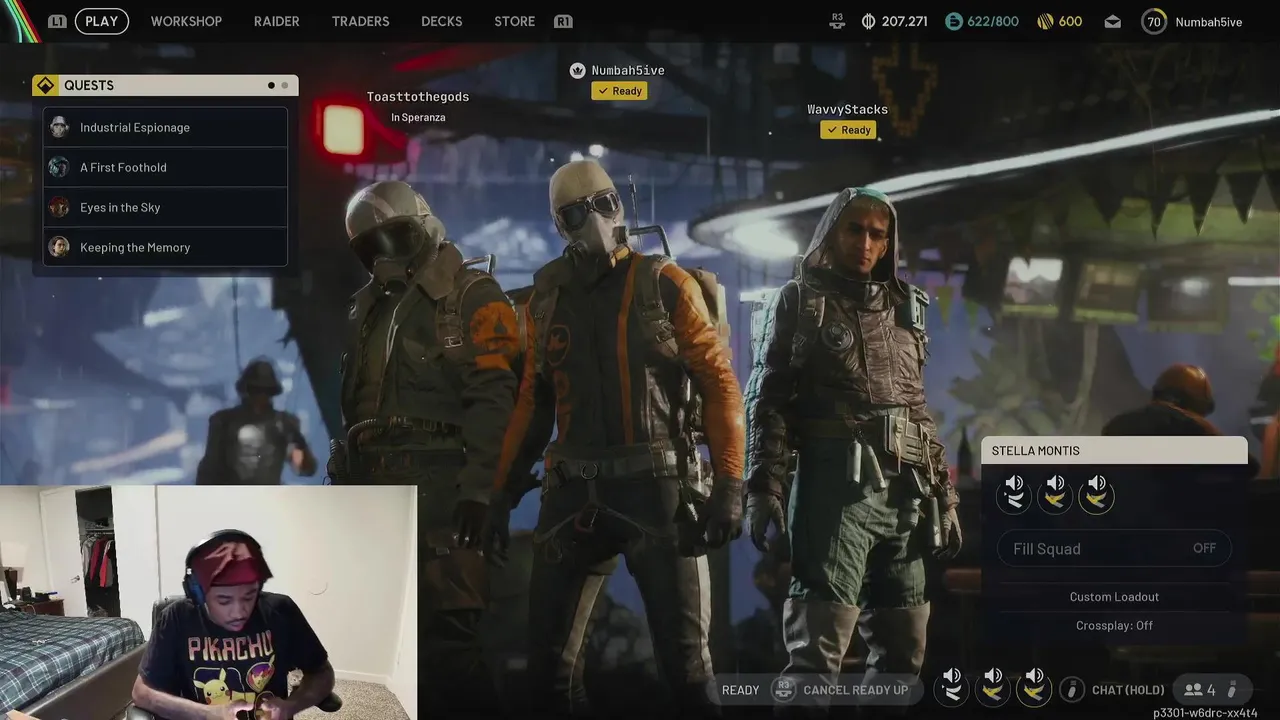Click the level 70 badge
This screenshot has width=1280, height=720.
[1154, 21]
